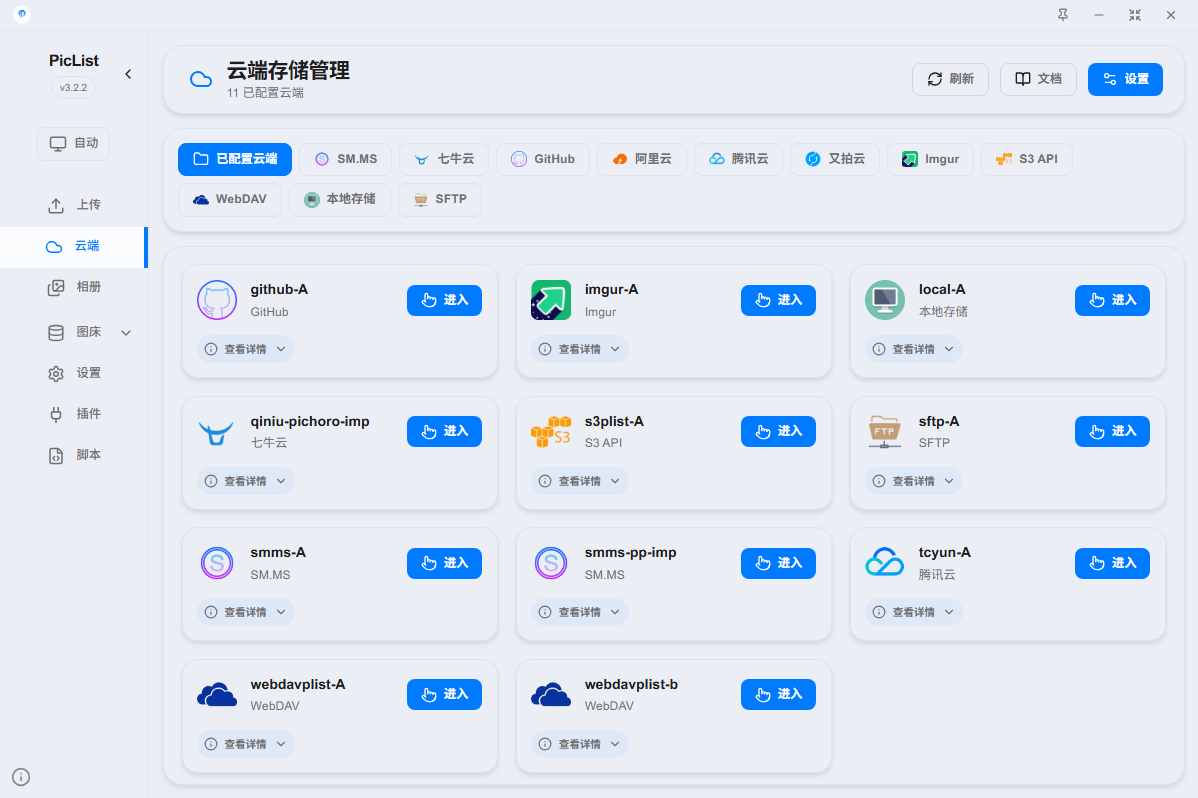Click 进入 on the local-A card
Viewport: 1198px width, 798px height.
coord(1112,300)
